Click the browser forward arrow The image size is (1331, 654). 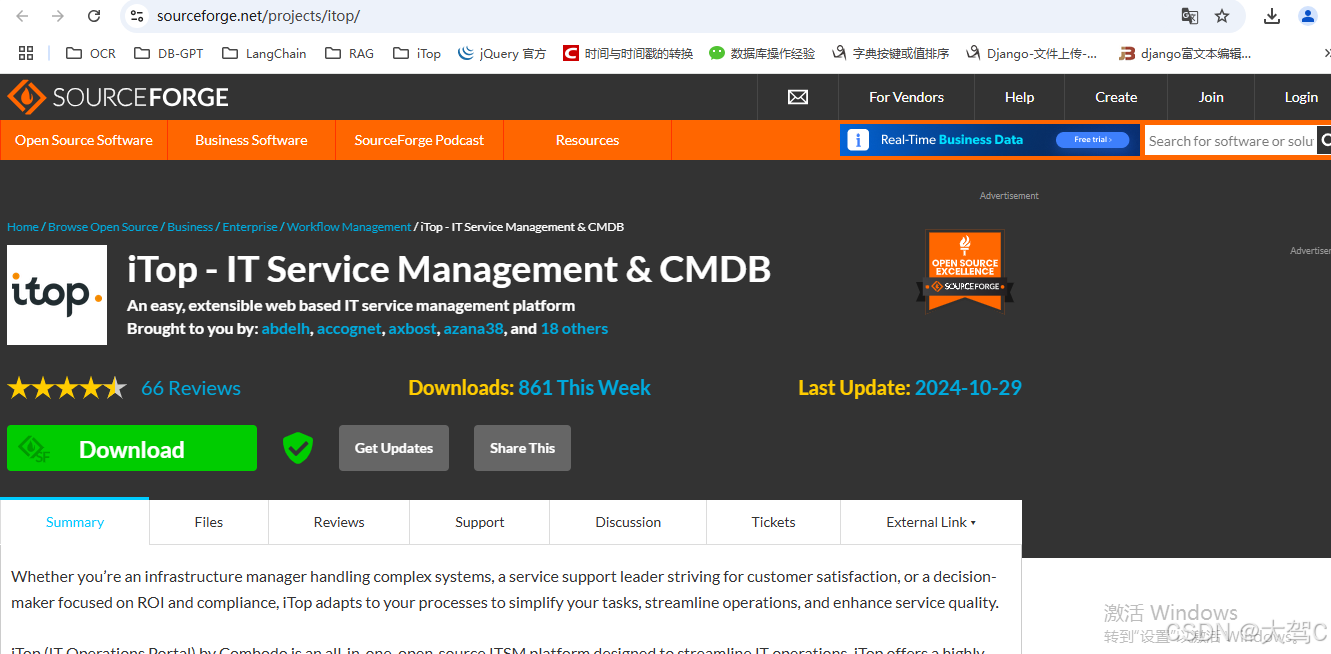pos(58,16)
